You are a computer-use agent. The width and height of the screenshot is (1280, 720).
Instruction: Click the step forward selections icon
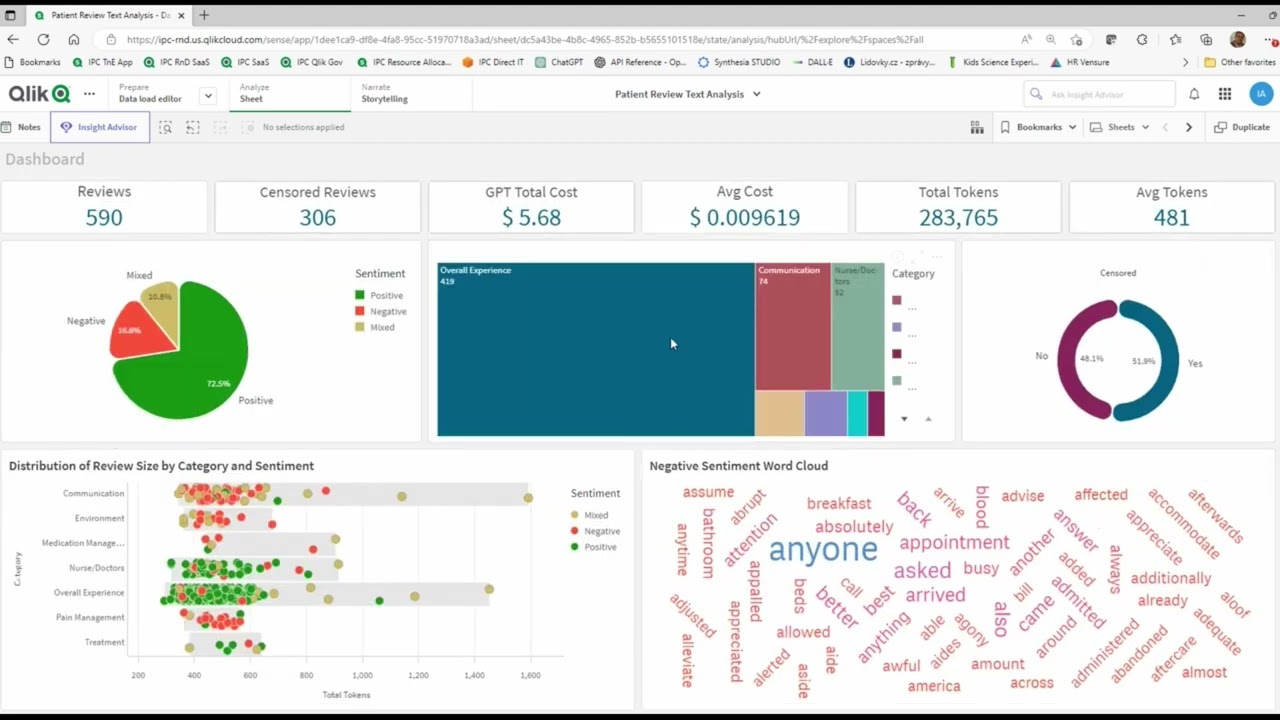pyautogui.click(x=220, y=127)
